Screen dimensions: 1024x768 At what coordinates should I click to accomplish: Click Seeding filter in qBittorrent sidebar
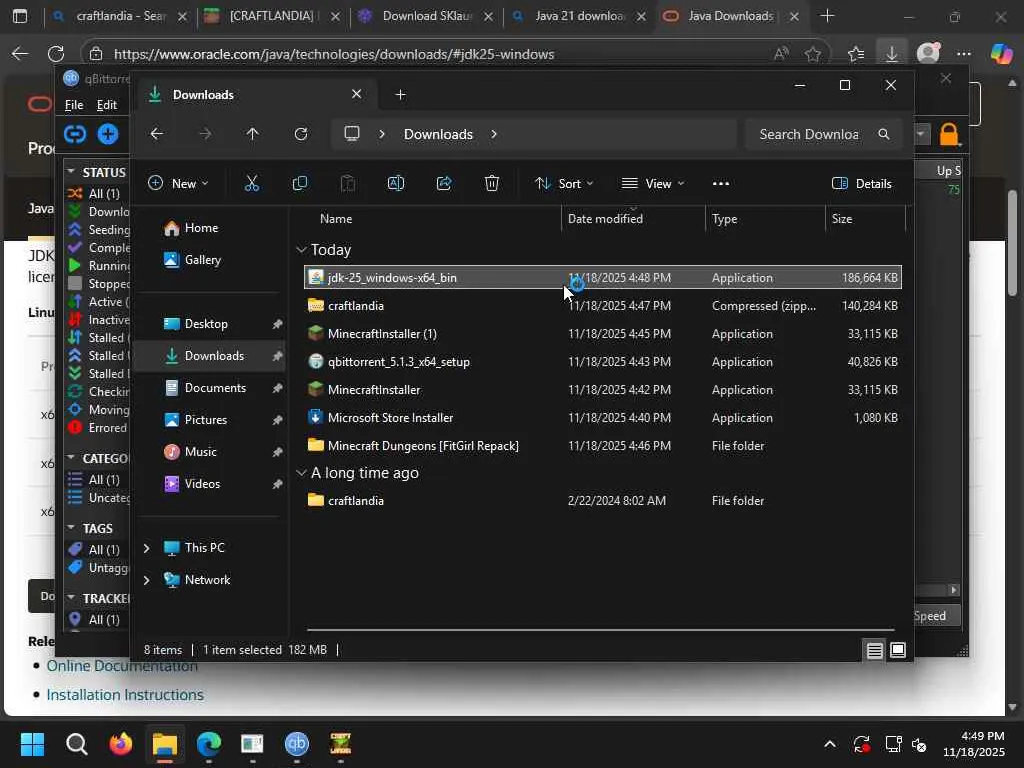click(99, 230)
